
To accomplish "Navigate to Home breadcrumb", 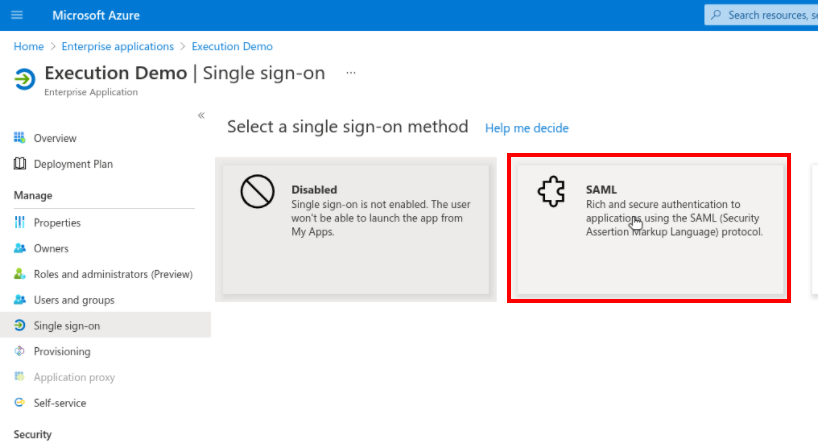I will [x=29, y=46].
